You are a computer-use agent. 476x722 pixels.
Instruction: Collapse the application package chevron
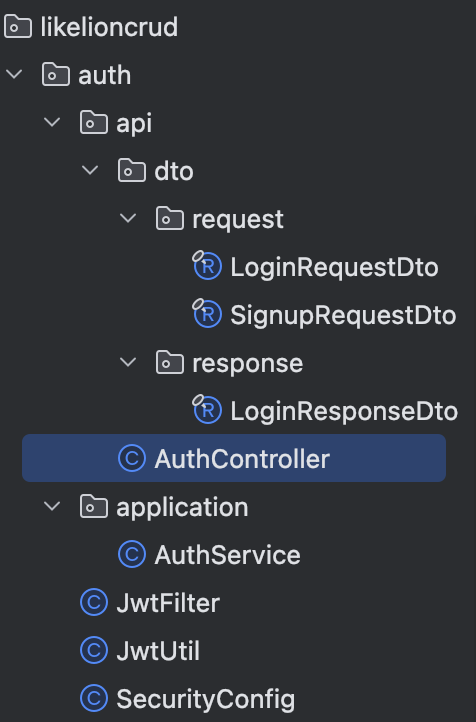coord(52,506)
